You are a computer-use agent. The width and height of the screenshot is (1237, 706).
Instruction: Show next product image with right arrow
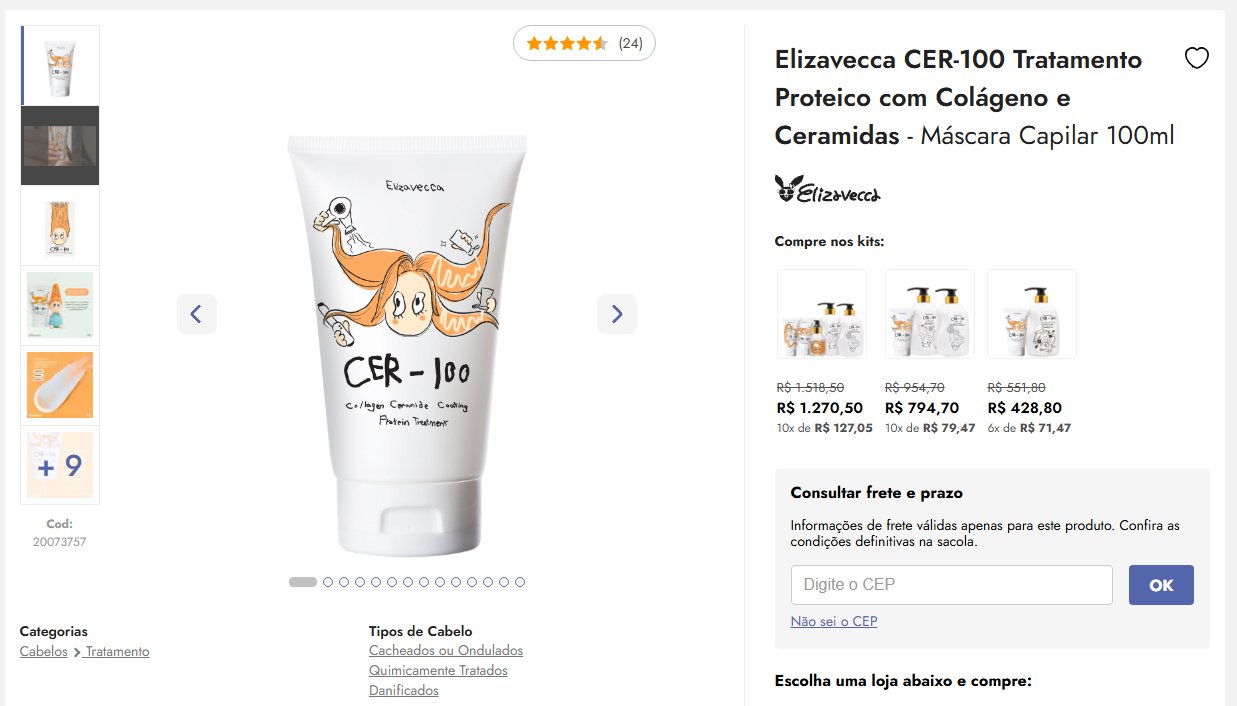point(617,314)
